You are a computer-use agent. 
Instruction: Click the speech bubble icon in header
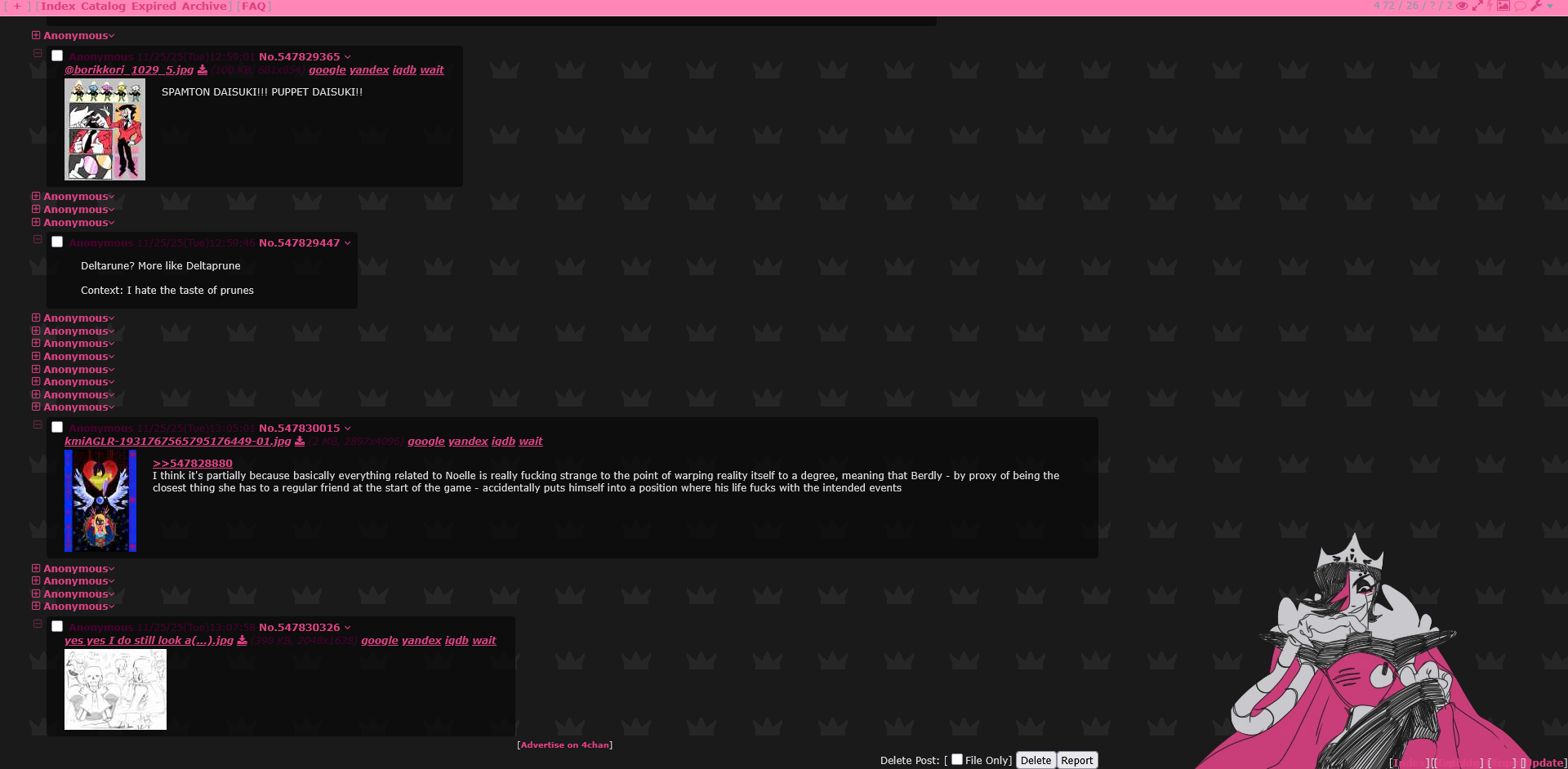click(x=1521, y=6)
